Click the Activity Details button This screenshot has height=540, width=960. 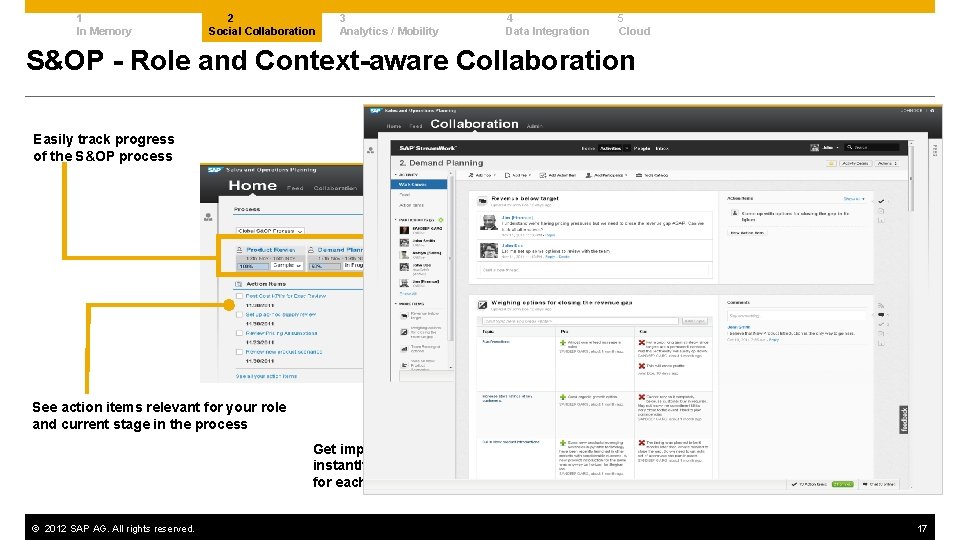point(855,163)
